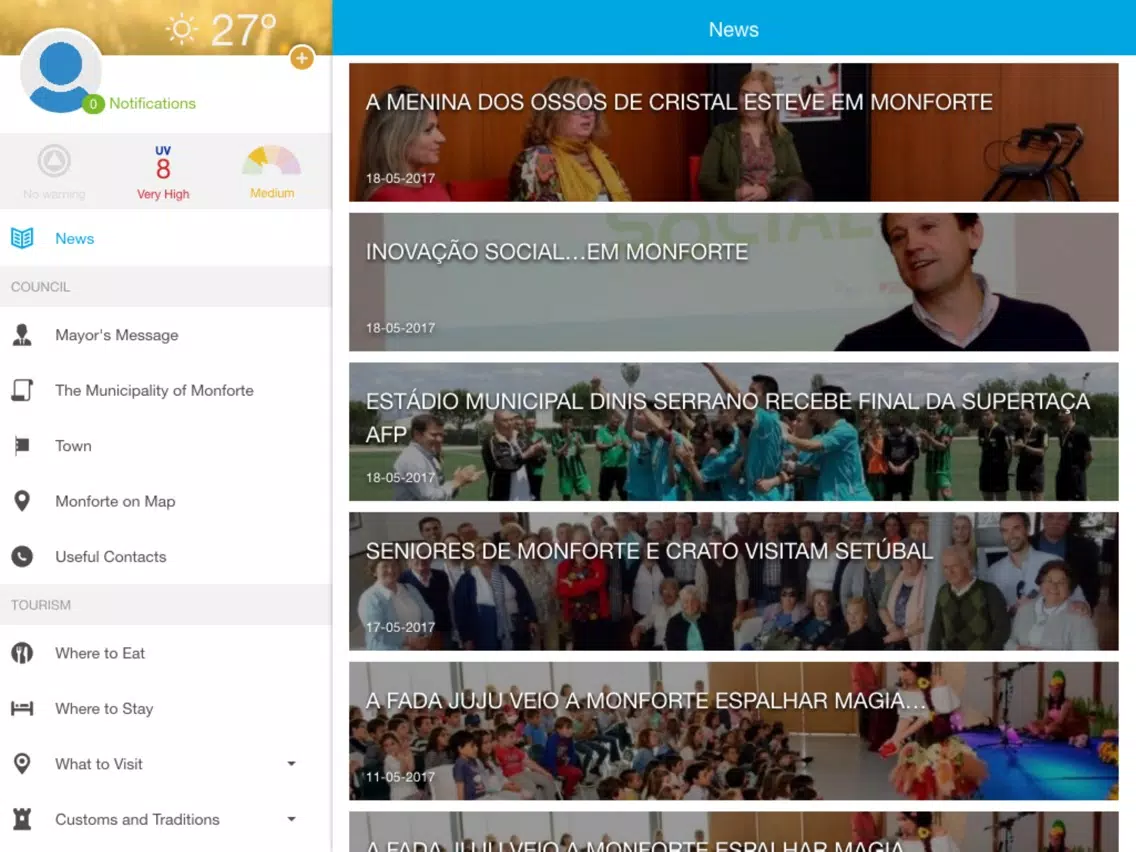Go to Where to Stay
The image size is (1136, 852).
166,709
